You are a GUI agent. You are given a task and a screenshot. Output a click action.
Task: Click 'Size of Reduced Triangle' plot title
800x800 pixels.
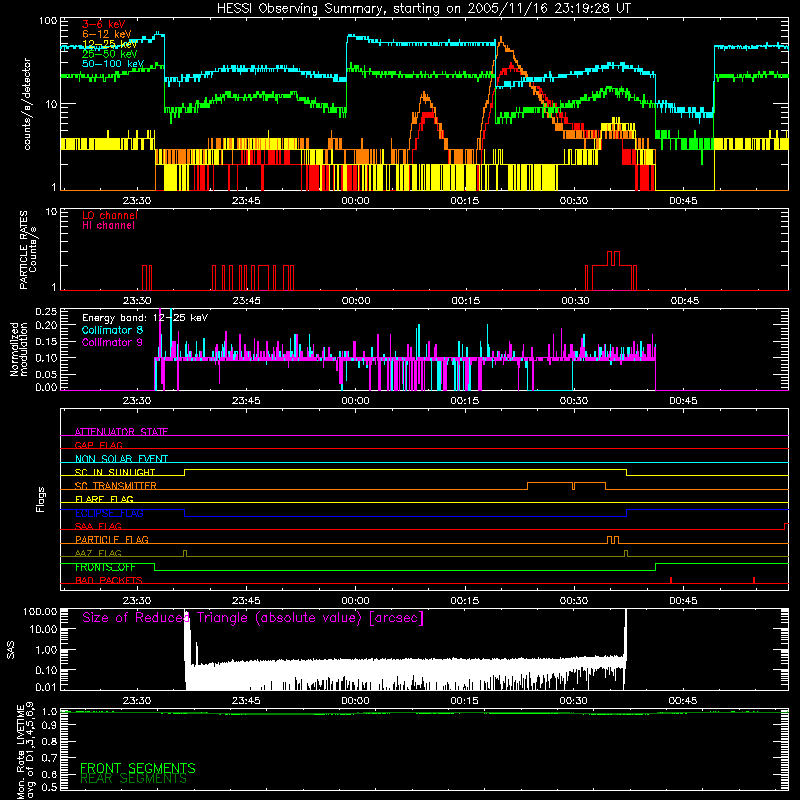click(x=253, y=618)
